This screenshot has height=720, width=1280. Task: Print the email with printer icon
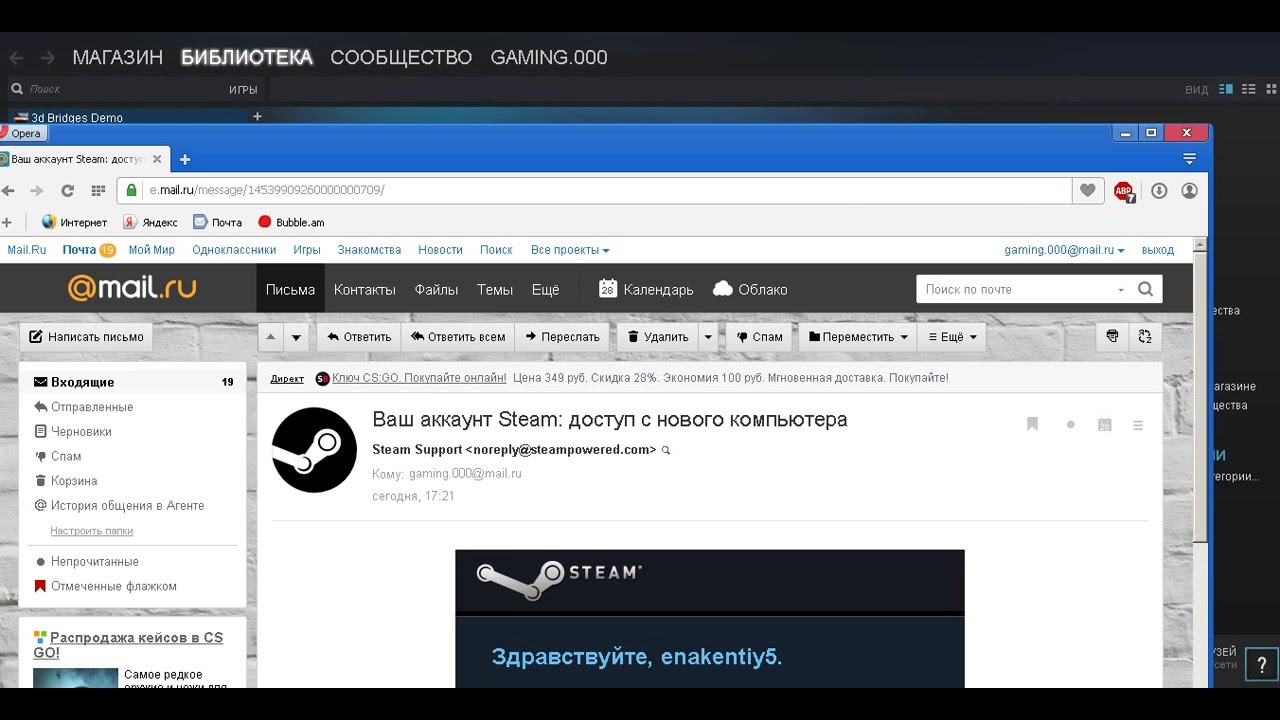click(1112, 337)
